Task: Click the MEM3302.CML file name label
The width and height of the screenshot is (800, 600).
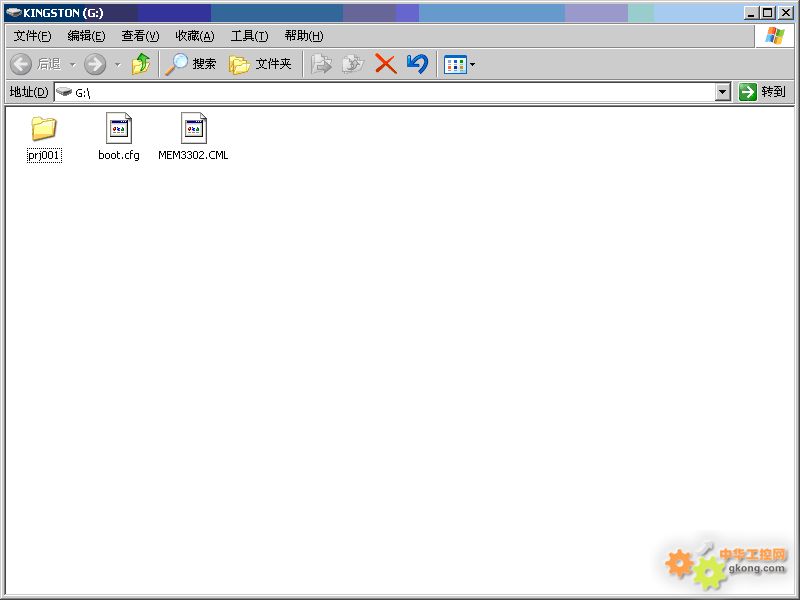Action: (x=193, y=155)
